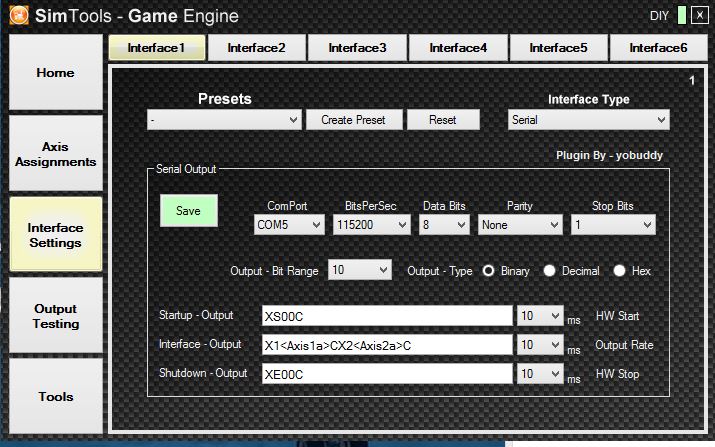Click the Create Preset button
The height and width of the screenshot is (447, 715).
pos(354,120)
